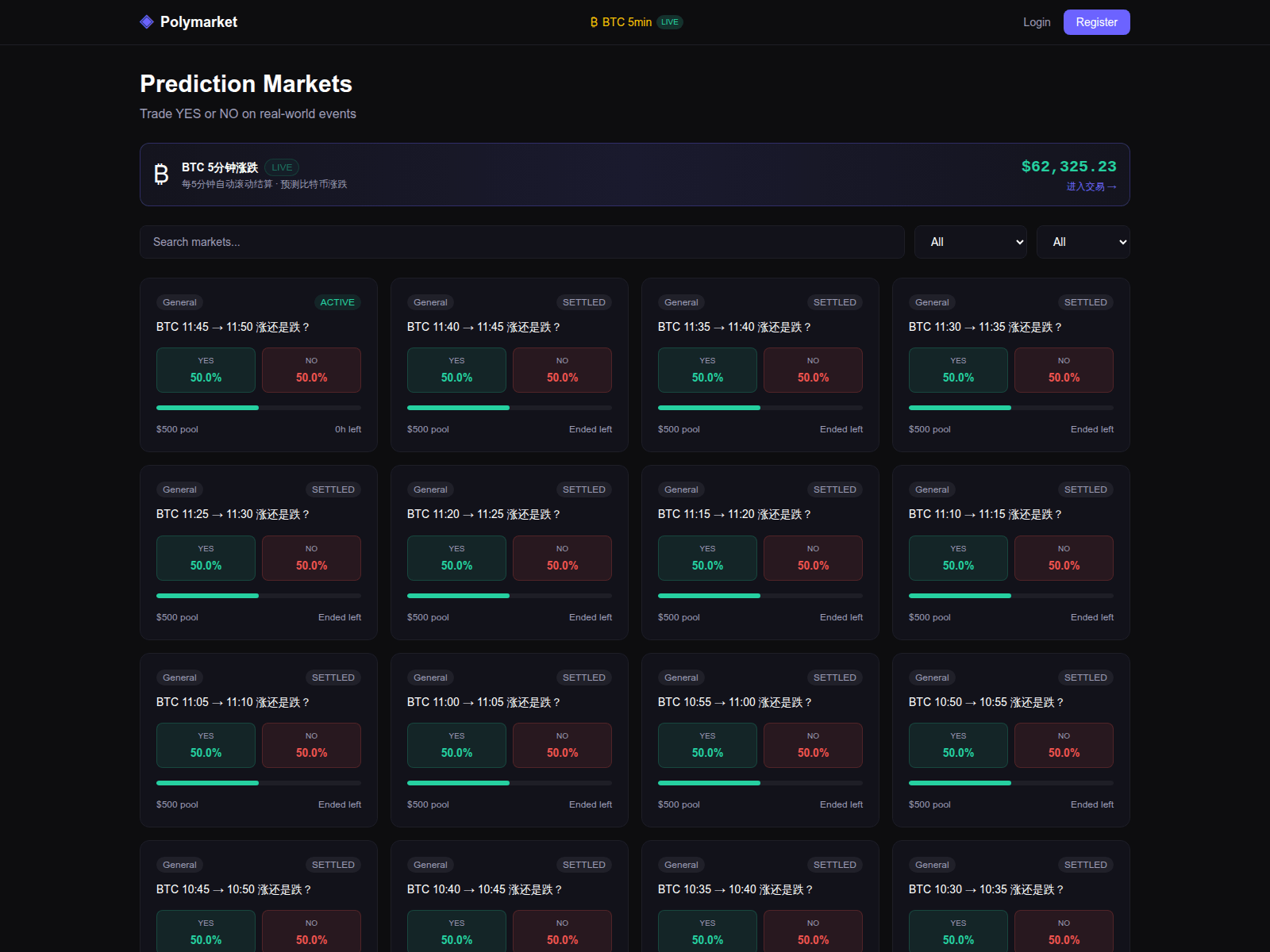Choose YES on BTC 11:15 → 11:20 market

click(707, 558)
